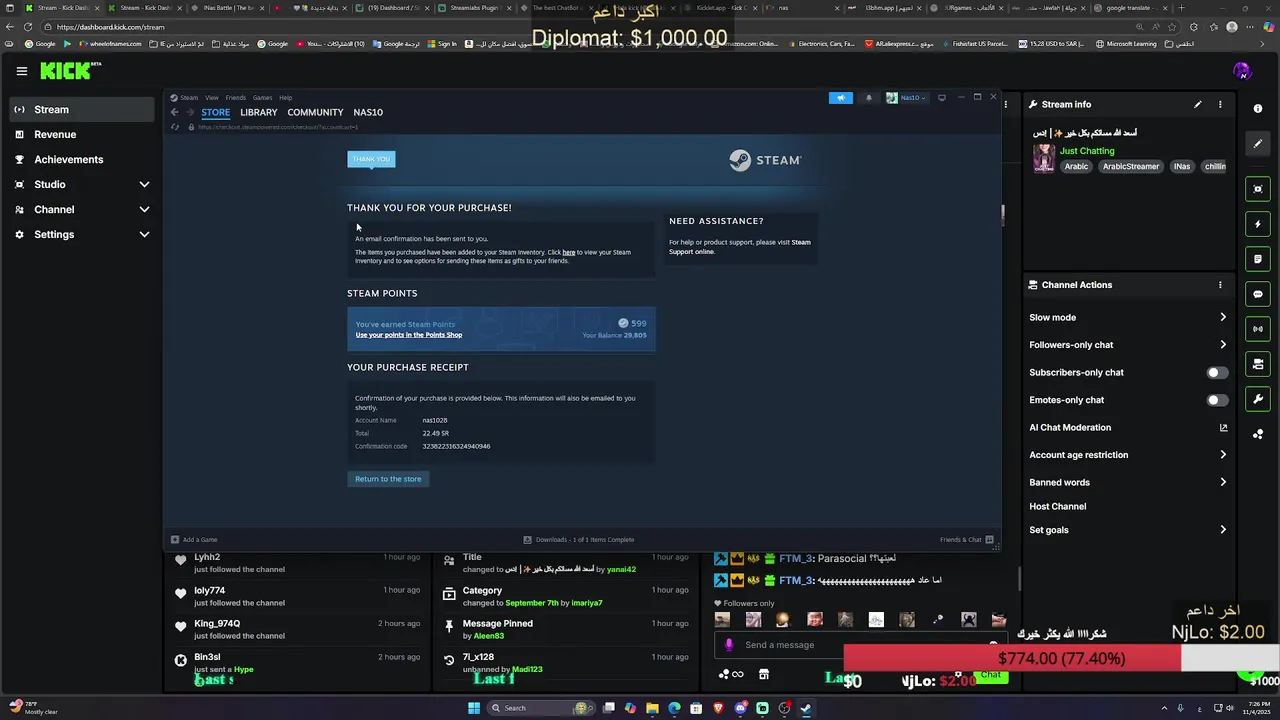Viewport: 1280px width, 720px height.
Task: Open the chat shop icon
Action: 764,674
